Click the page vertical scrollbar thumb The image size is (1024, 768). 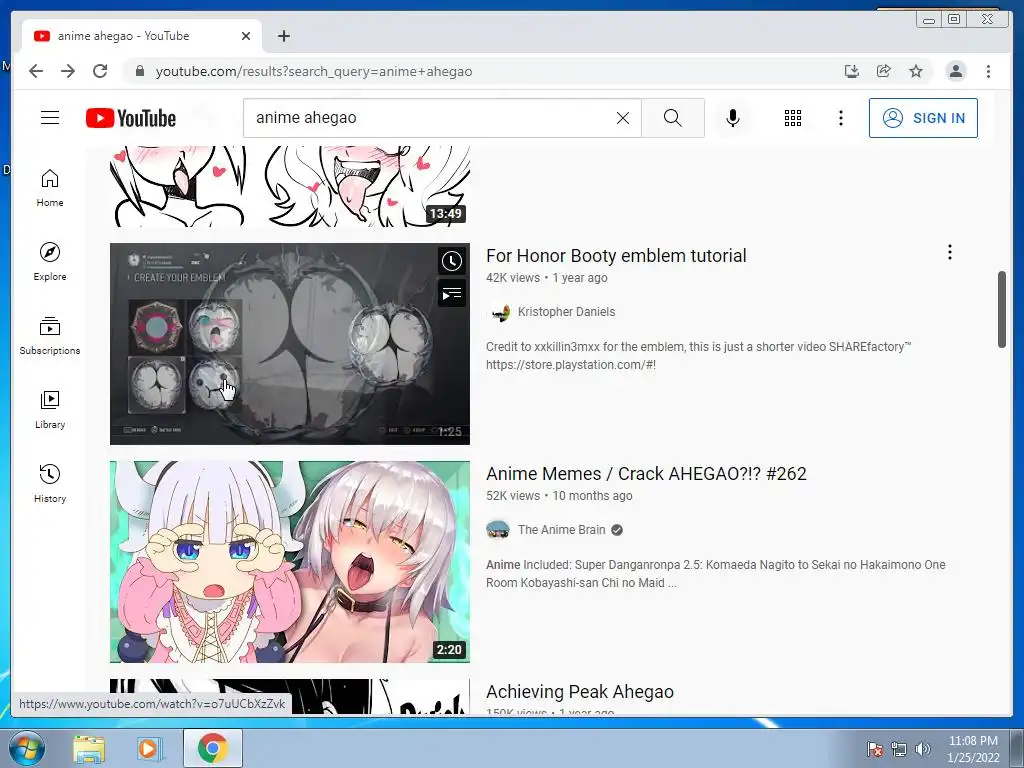(1002, 310)
